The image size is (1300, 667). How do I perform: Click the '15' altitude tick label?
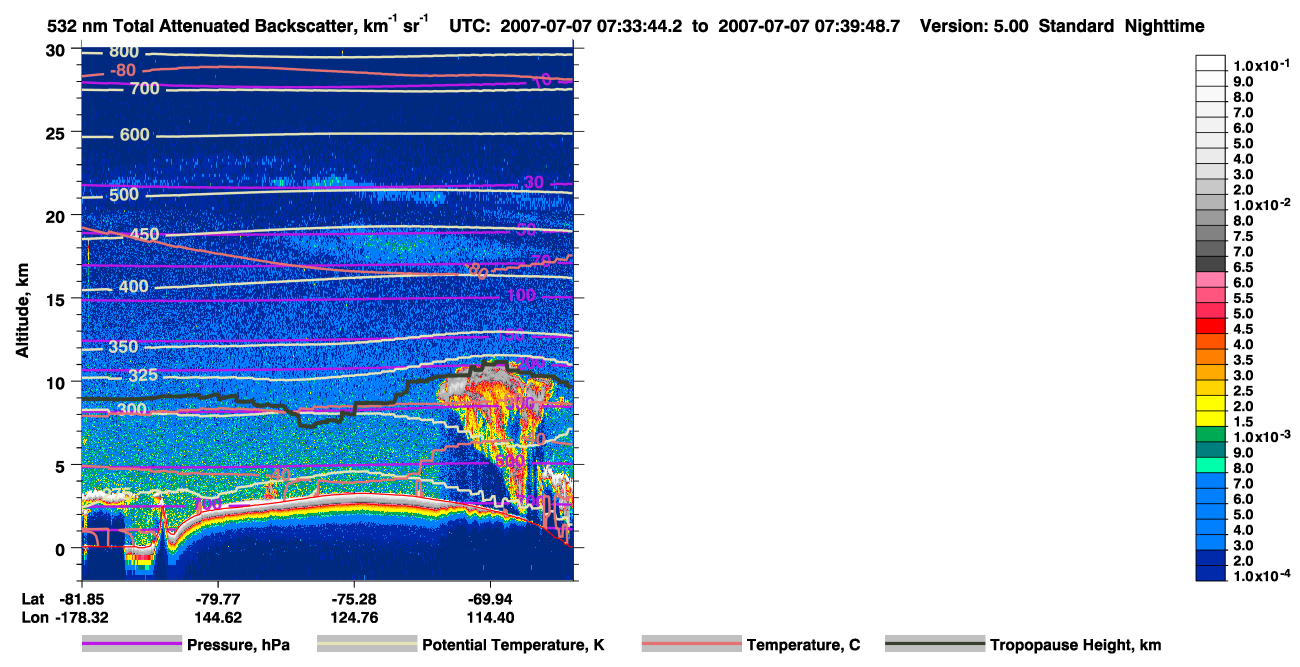point(57,299)
